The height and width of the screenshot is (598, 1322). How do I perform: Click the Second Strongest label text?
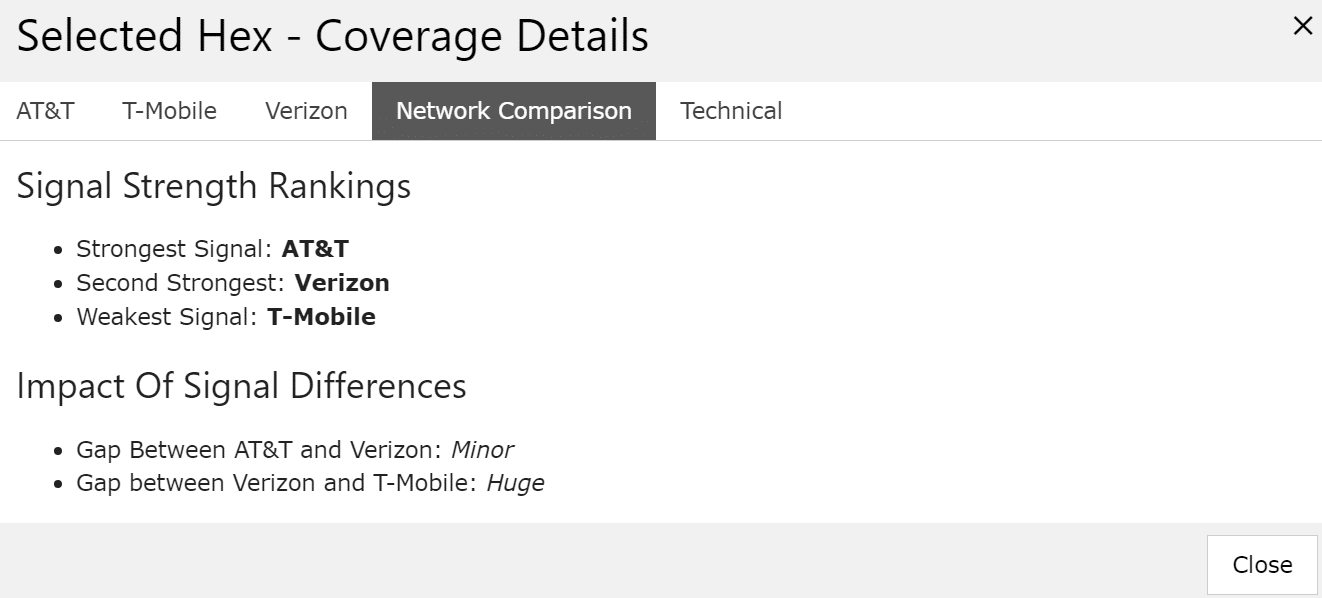pyautogui.click(x=182, y=283)
